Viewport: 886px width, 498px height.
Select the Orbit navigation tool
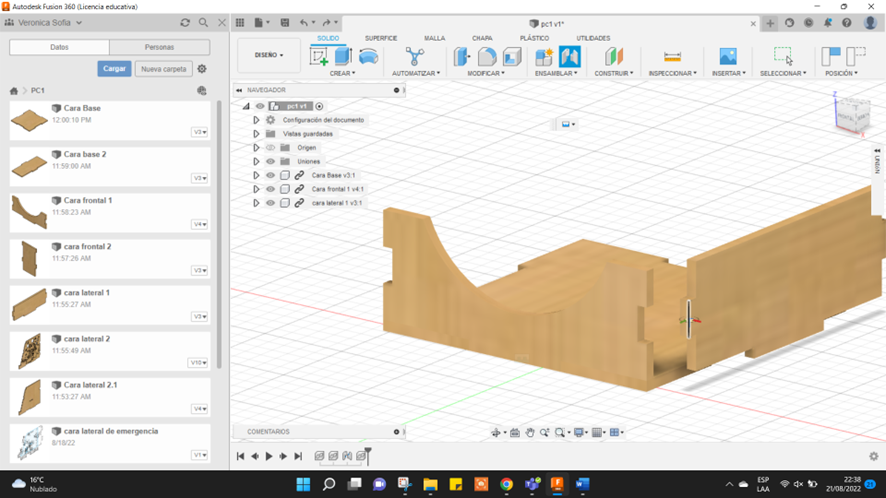[496, 432]
